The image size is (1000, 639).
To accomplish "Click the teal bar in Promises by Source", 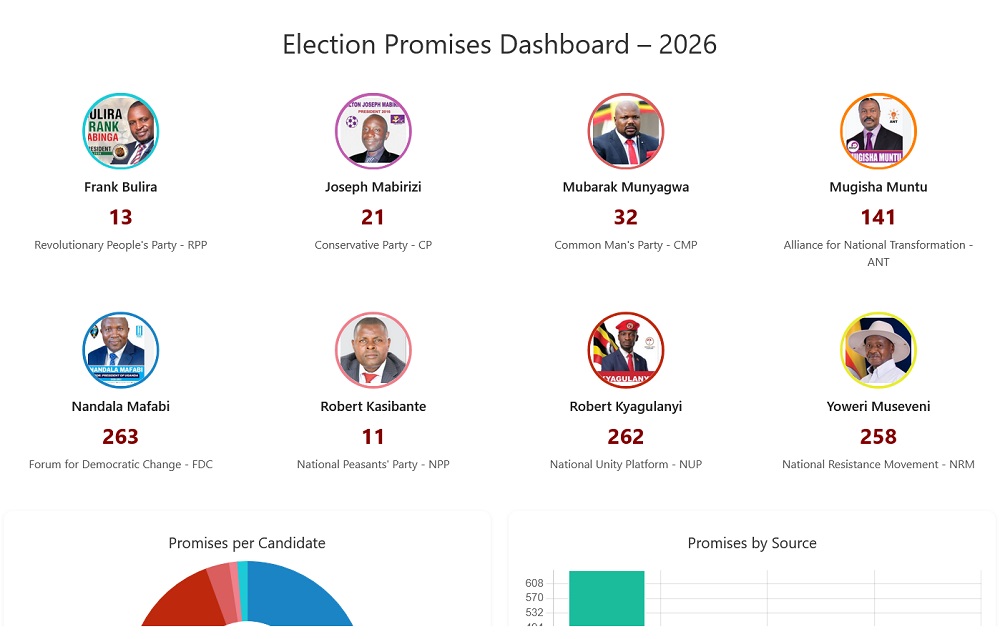I will 606,600.
